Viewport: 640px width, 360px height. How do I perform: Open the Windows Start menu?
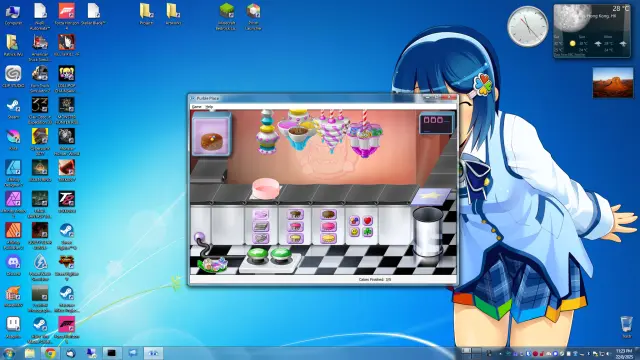tap(9, 353)
